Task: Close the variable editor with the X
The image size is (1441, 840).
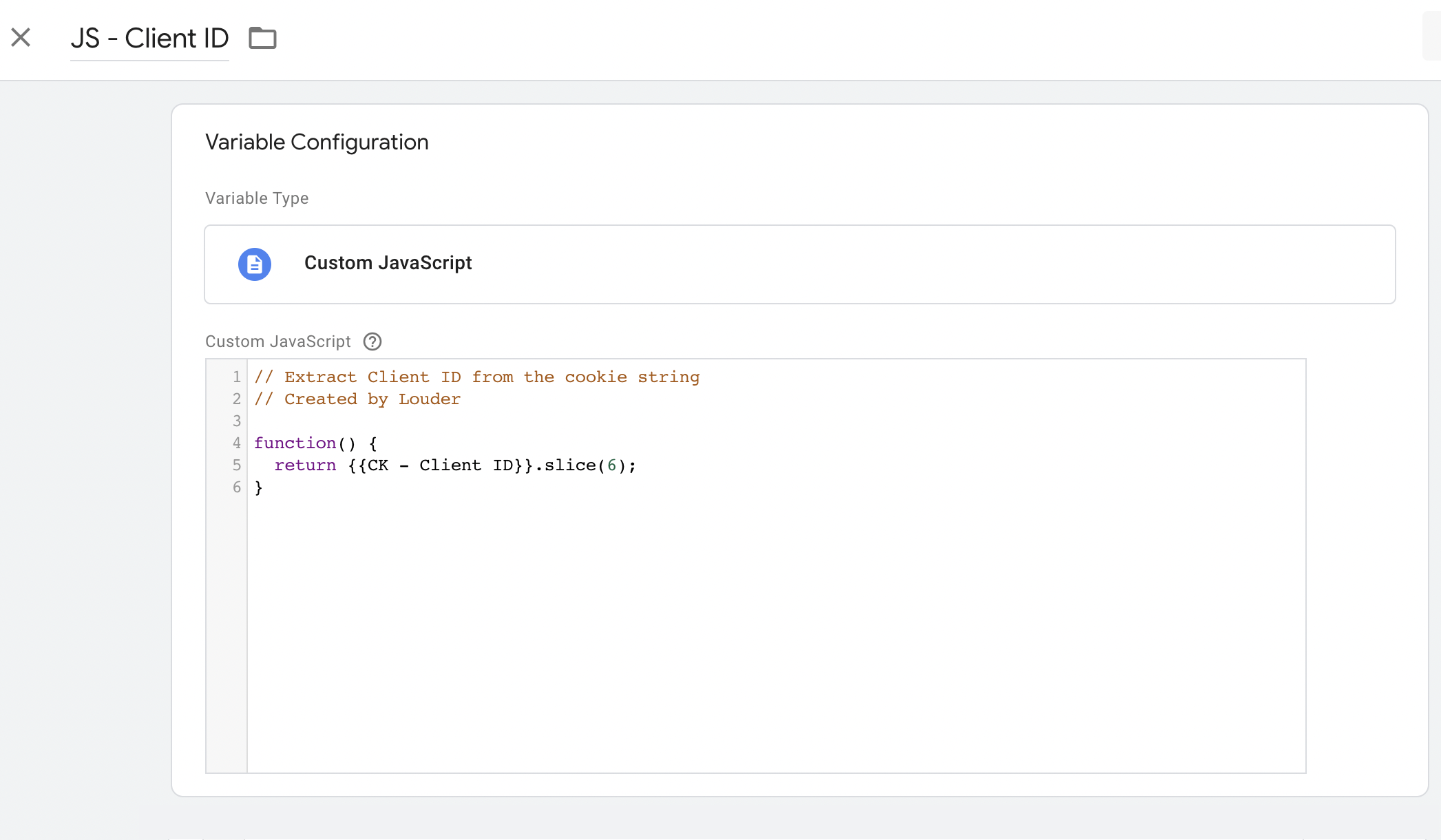Action: (21, 37)
